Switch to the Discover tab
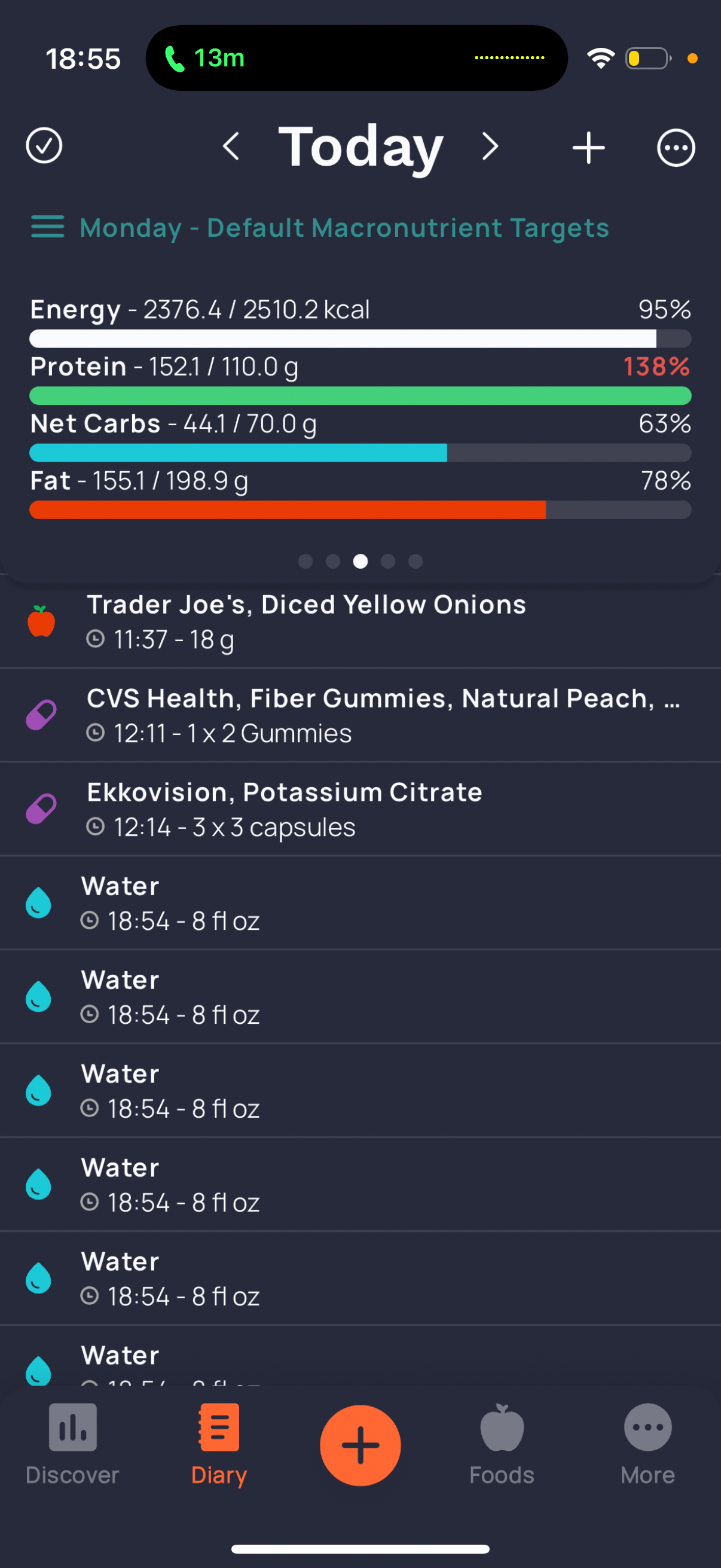721x1568 pixels. [x=72, y=1444]
